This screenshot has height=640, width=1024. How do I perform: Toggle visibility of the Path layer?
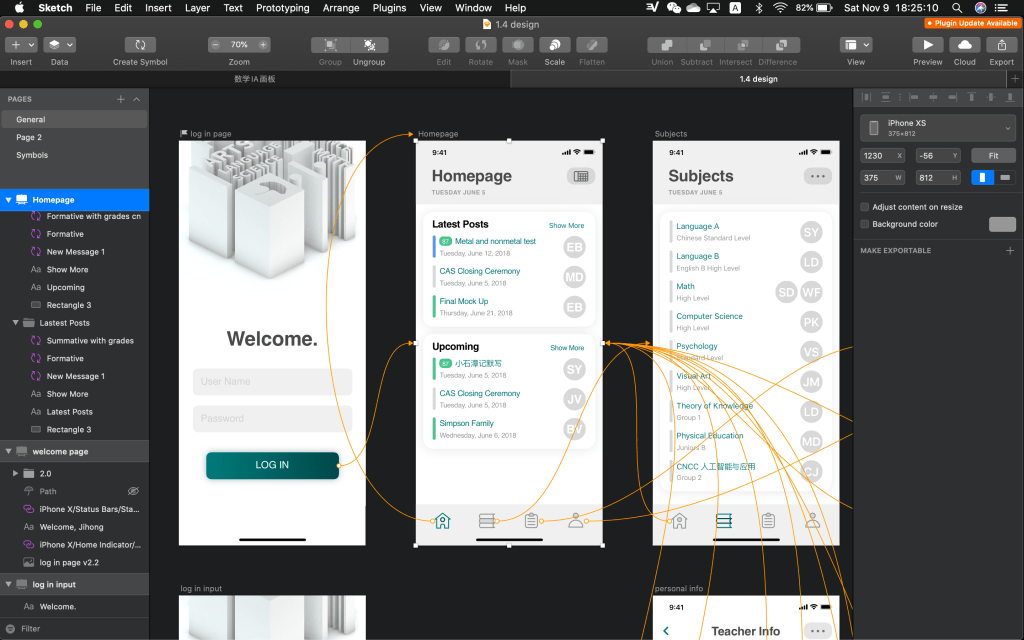point(133,492)
